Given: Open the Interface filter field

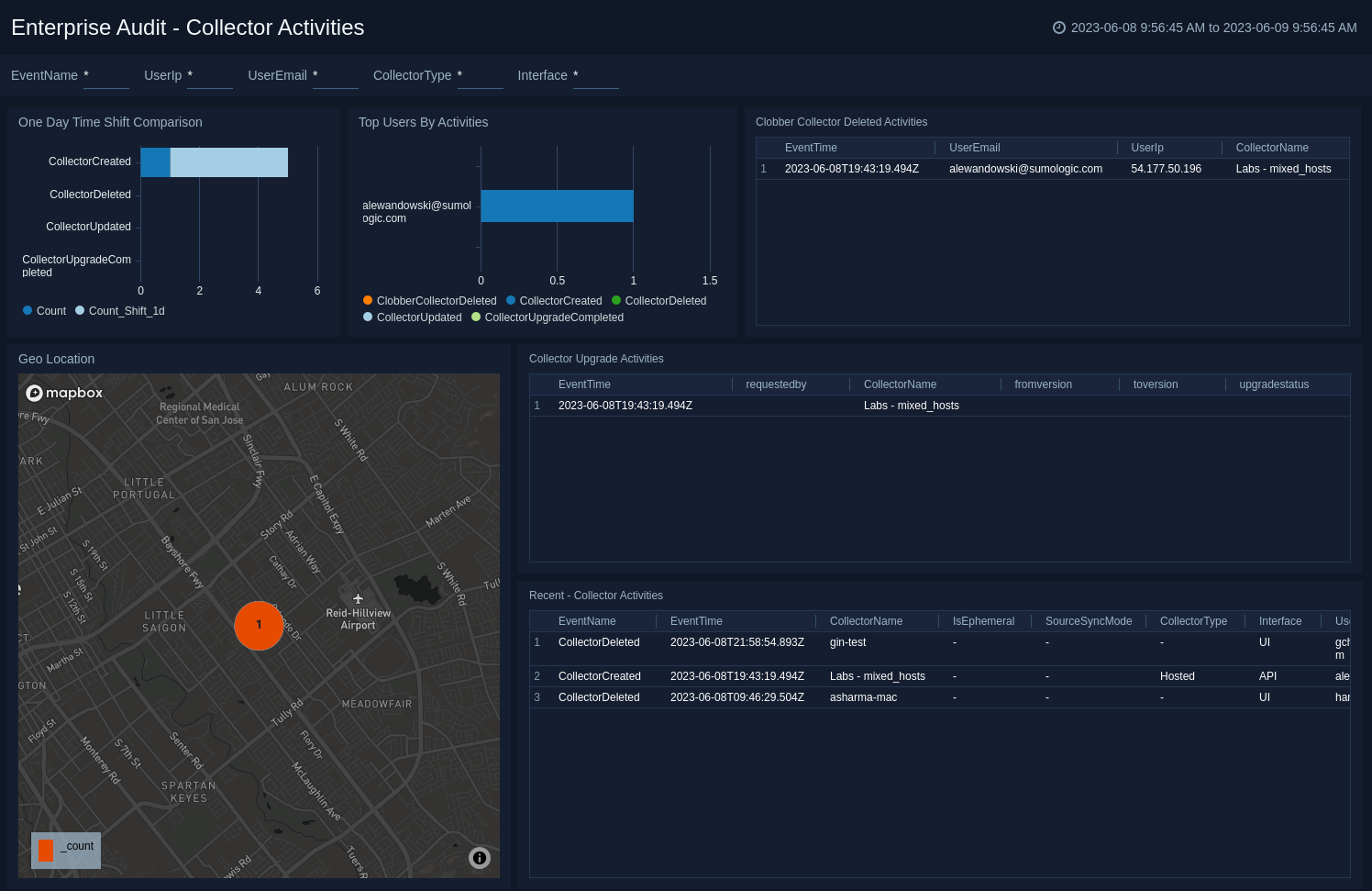Looking at the screenshot, I should (x=595, y=76).
